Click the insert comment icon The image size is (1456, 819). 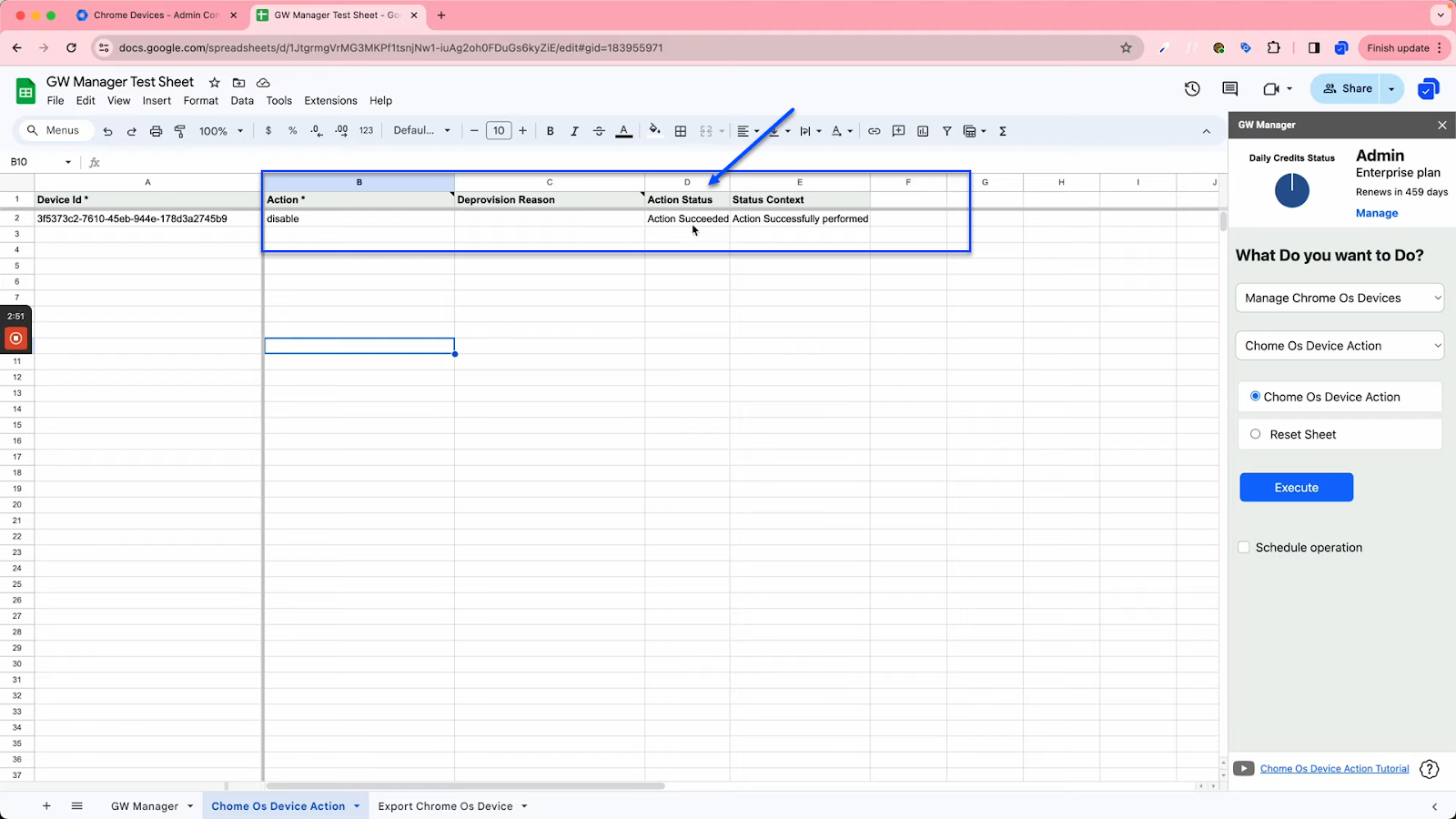(898, 131)
